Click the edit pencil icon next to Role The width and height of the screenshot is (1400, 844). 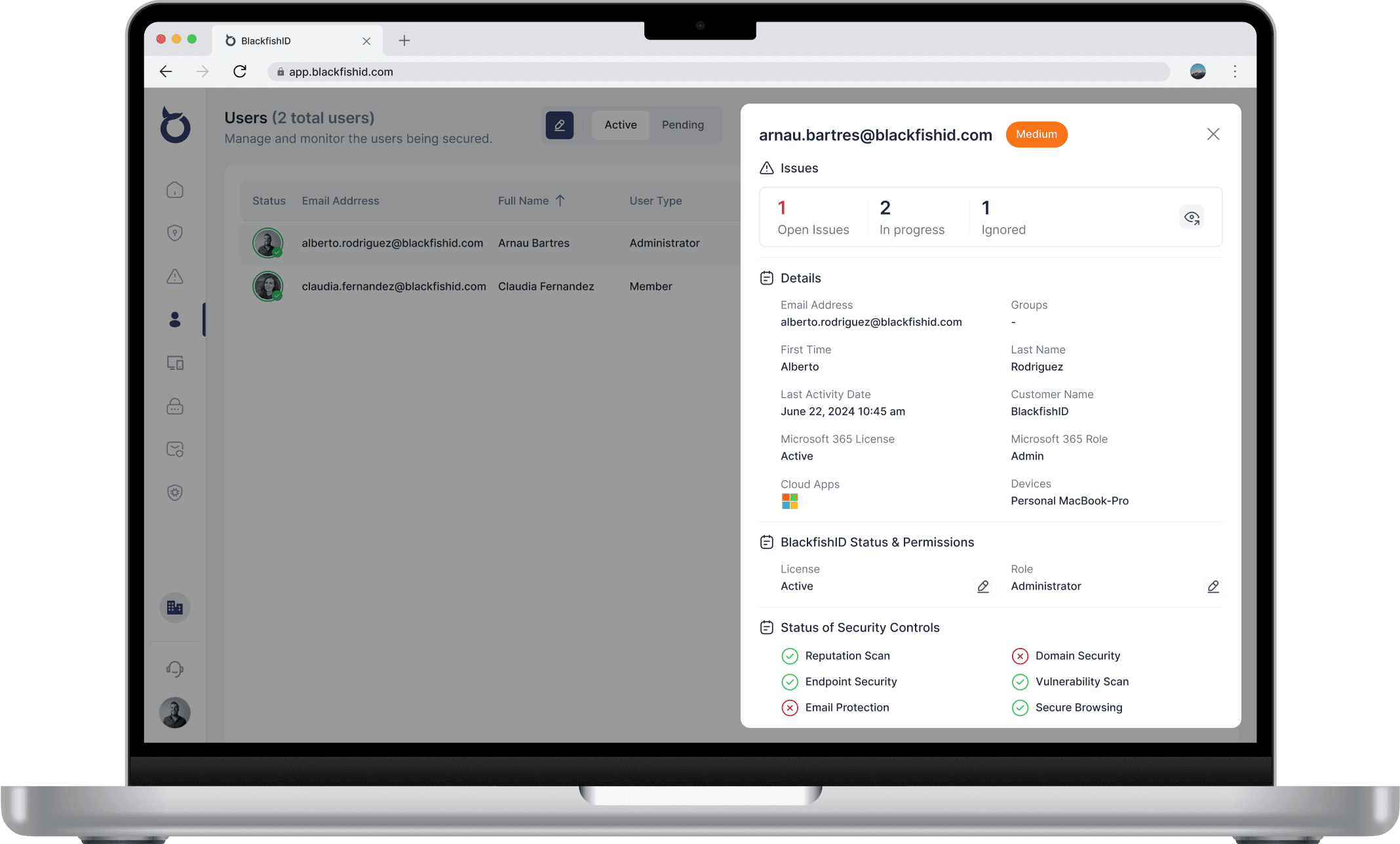click(x=1214, y=586)
